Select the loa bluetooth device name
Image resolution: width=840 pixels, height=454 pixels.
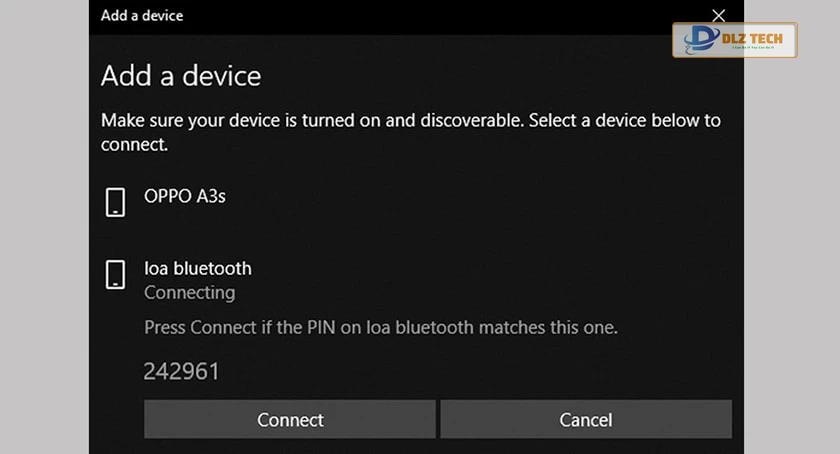[198, 268]
